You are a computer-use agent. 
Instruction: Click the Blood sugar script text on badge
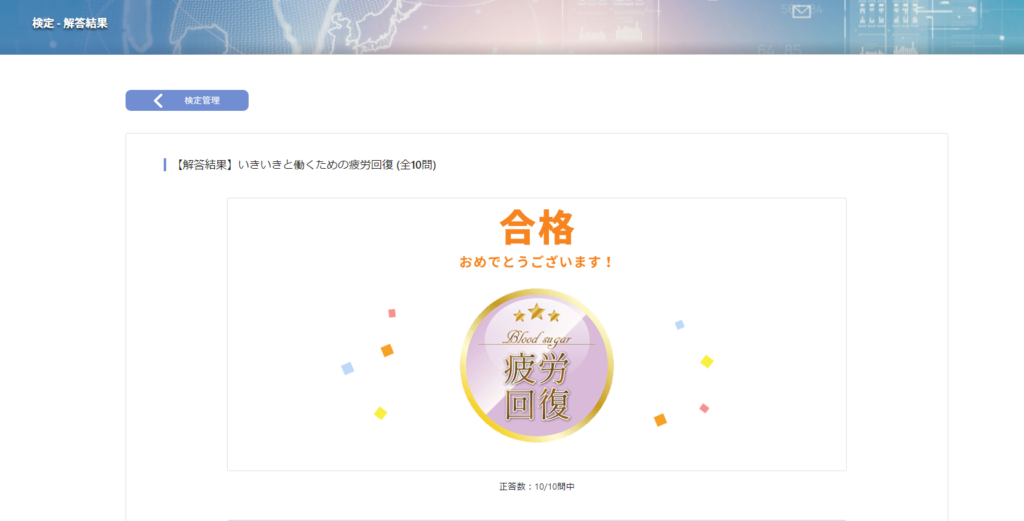click(538, 338)
